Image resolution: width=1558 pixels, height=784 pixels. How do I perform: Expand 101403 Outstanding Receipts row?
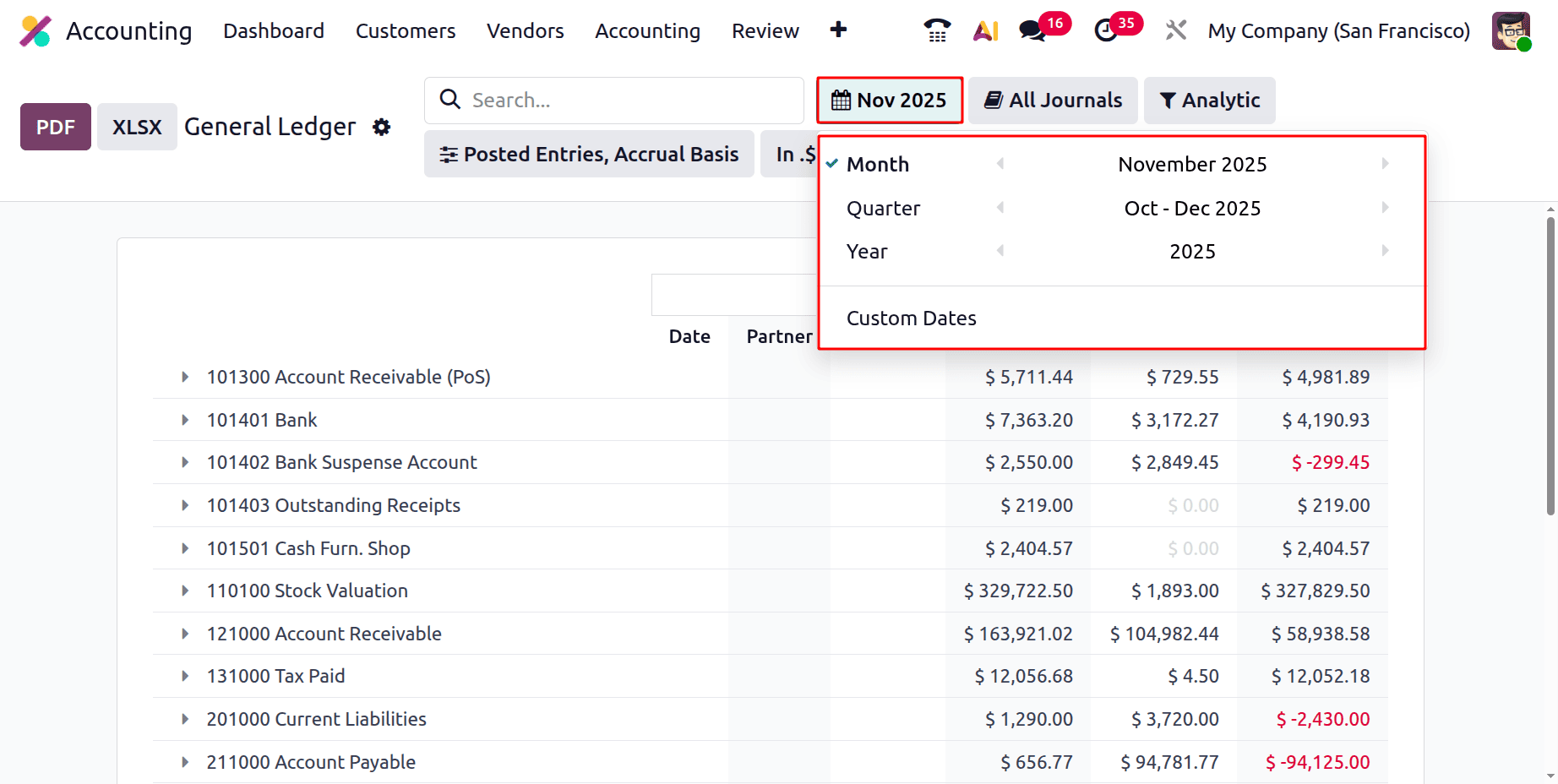coord(185,505)
